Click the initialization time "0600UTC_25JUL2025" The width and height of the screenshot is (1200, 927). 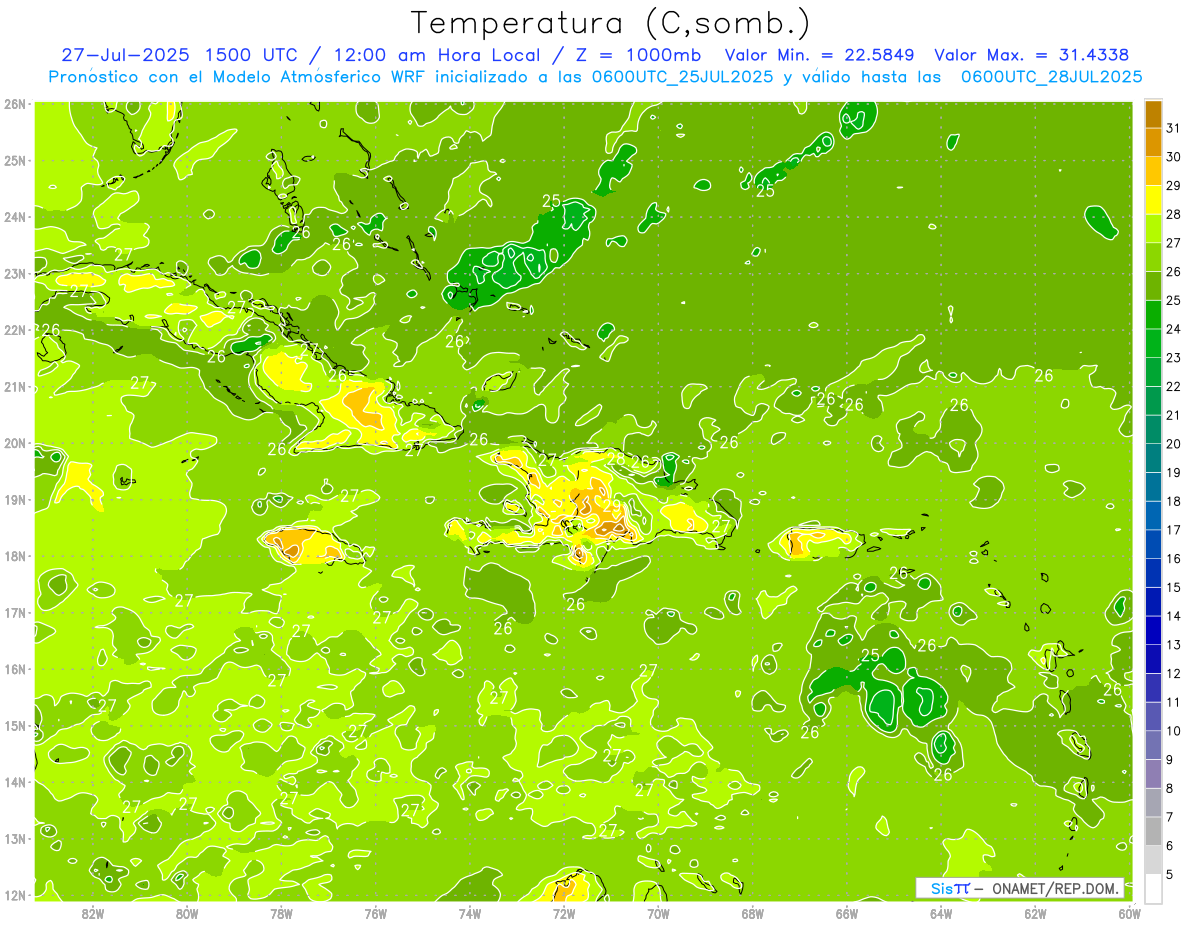(681, 76)
